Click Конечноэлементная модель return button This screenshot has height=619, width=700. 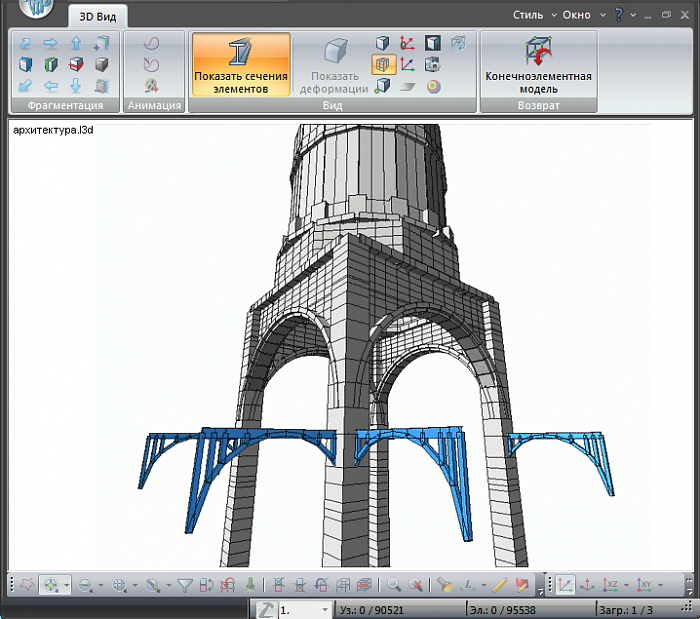point(538,65)
